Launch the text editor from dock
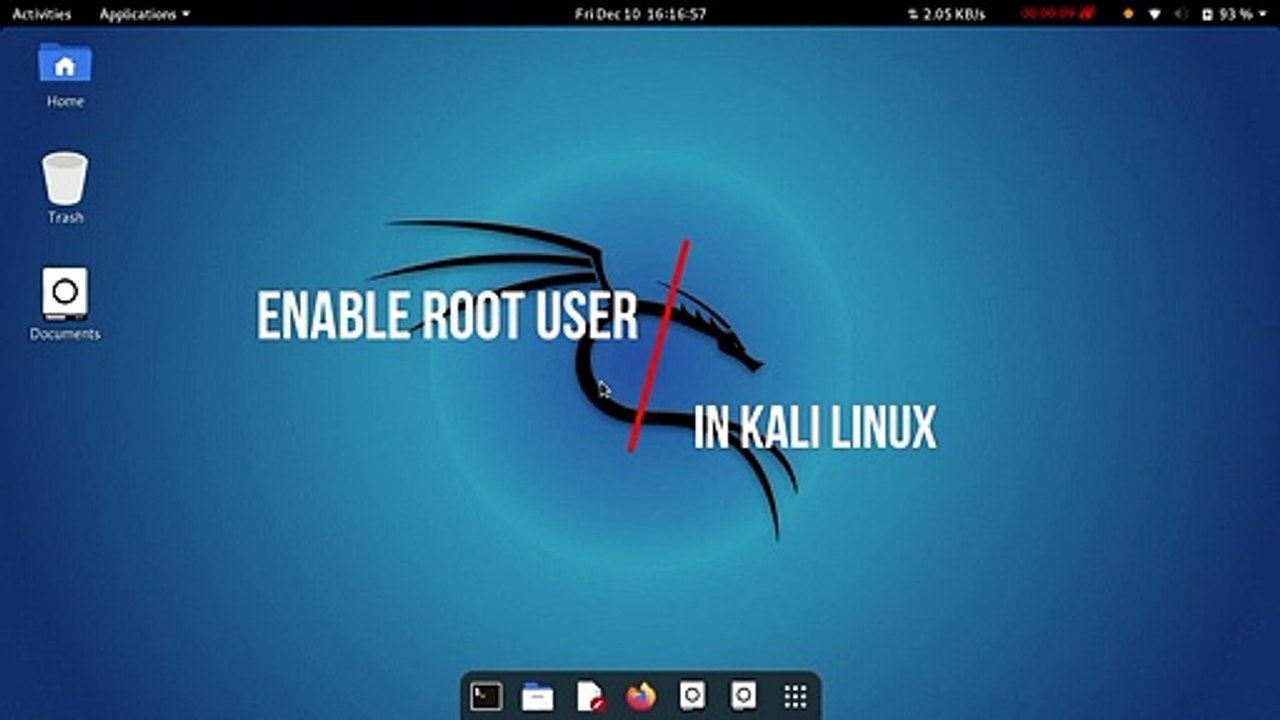 pos(590,695)
